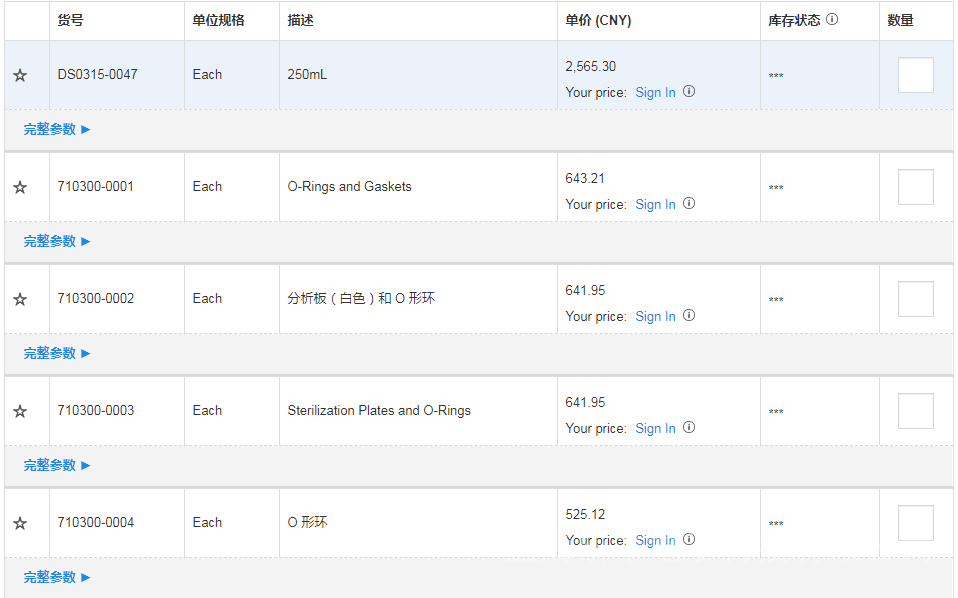Enter quantity for DS0315-0047

point(915,75)
